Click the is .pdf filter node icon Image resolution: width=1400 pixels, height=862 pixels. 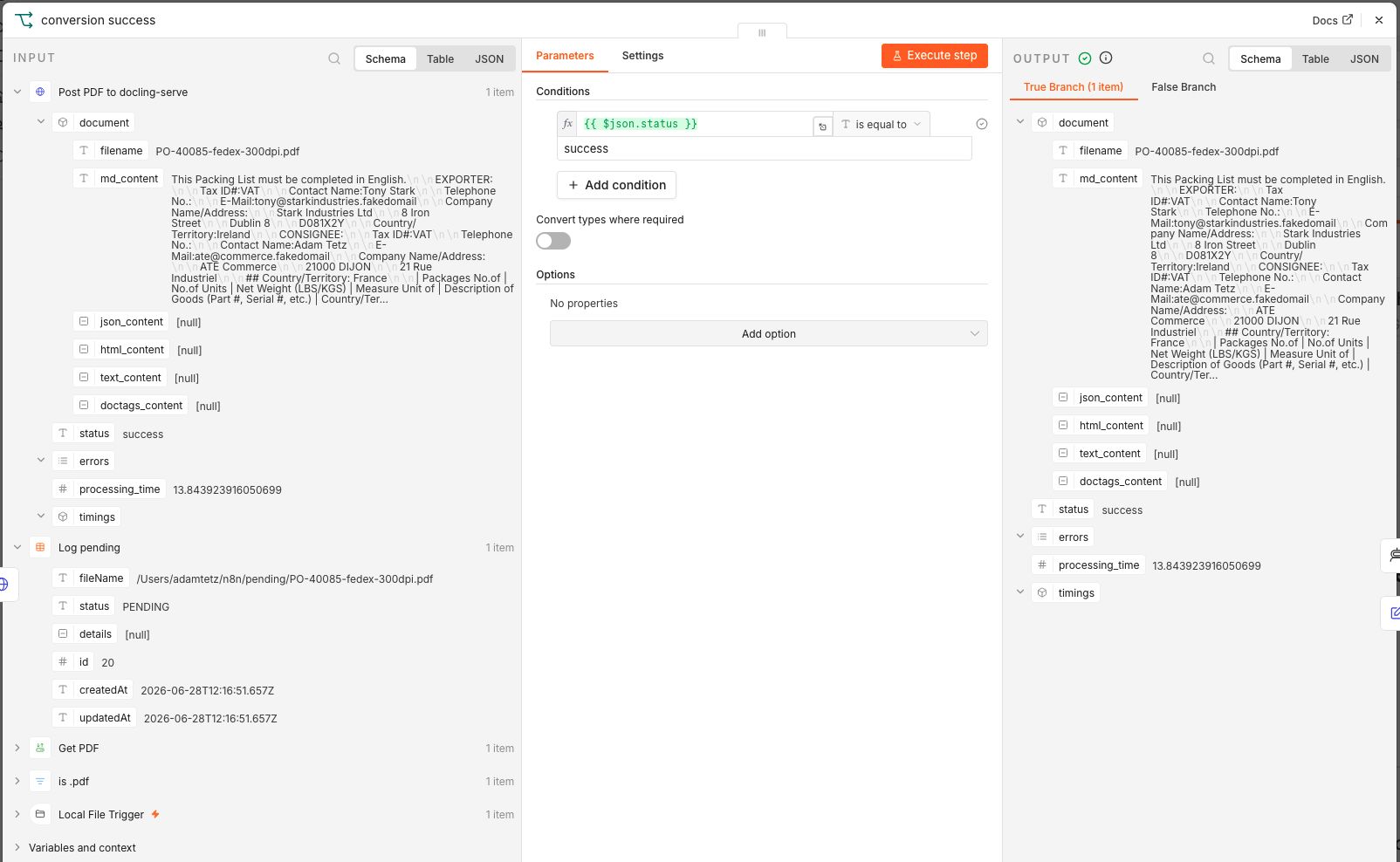[40, 781]
